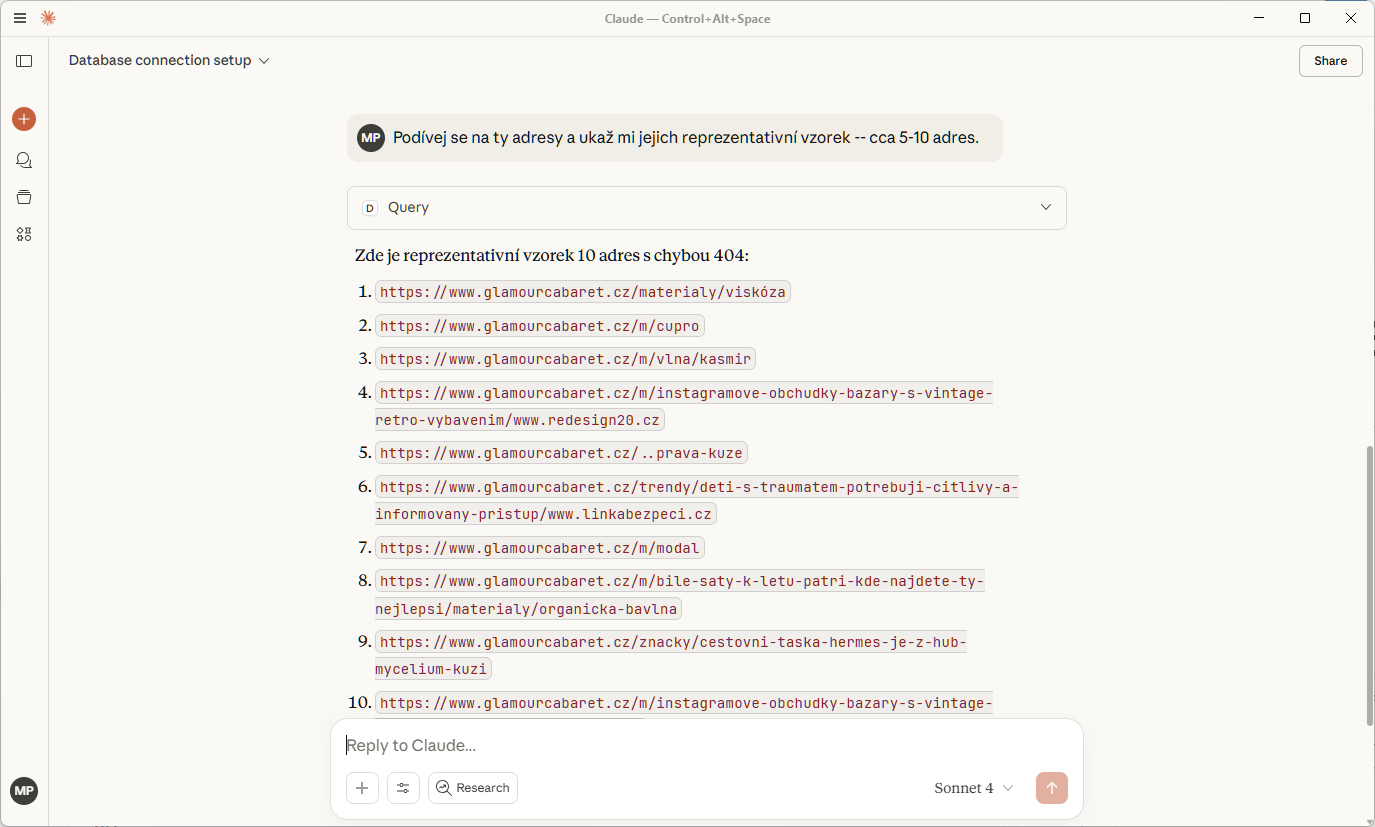Open the Chats icon in sidebar
This screenshot has width=1375, height=827.
pyautogui.click(x=24, y=160)
